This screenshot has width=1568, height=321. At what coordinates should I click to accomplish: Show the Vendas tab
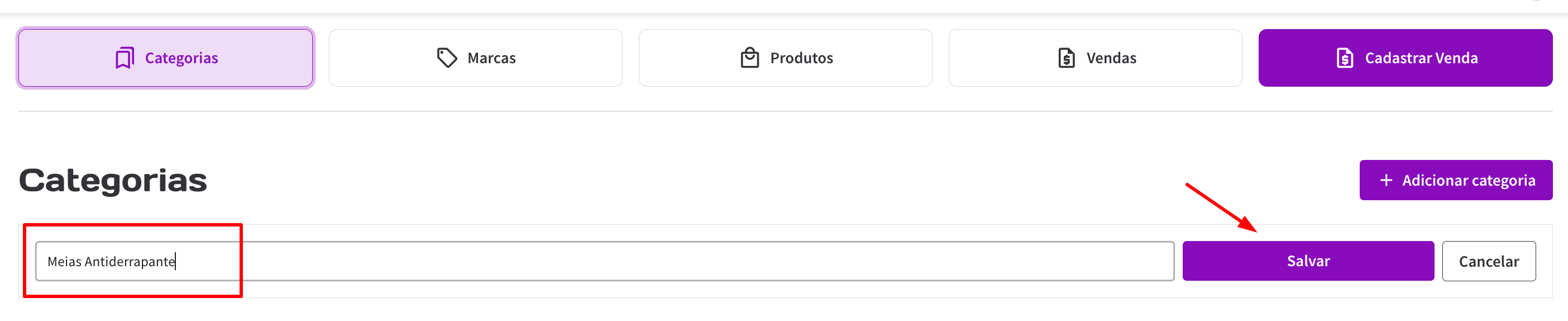pos(1095,58)
